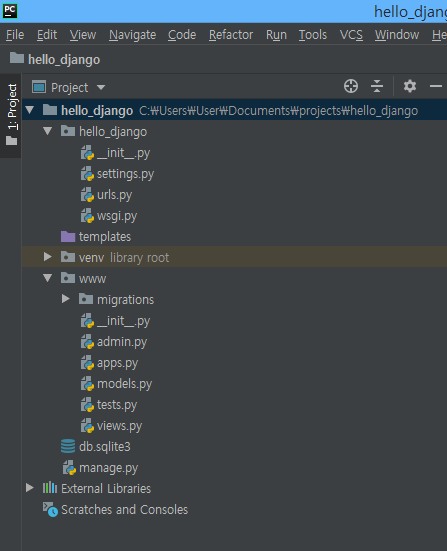
Task: Select views.py file name
Action: pos(119,426)
